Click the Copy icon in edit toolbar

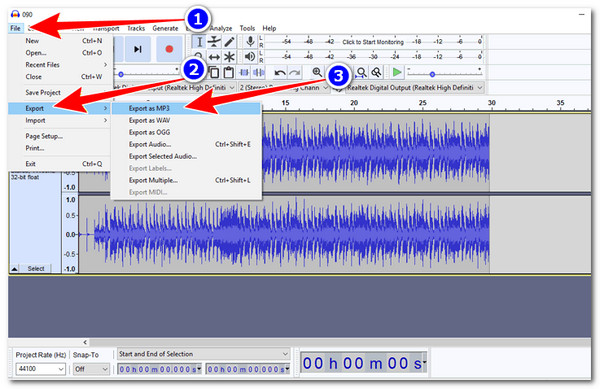(x=214, y=72)
